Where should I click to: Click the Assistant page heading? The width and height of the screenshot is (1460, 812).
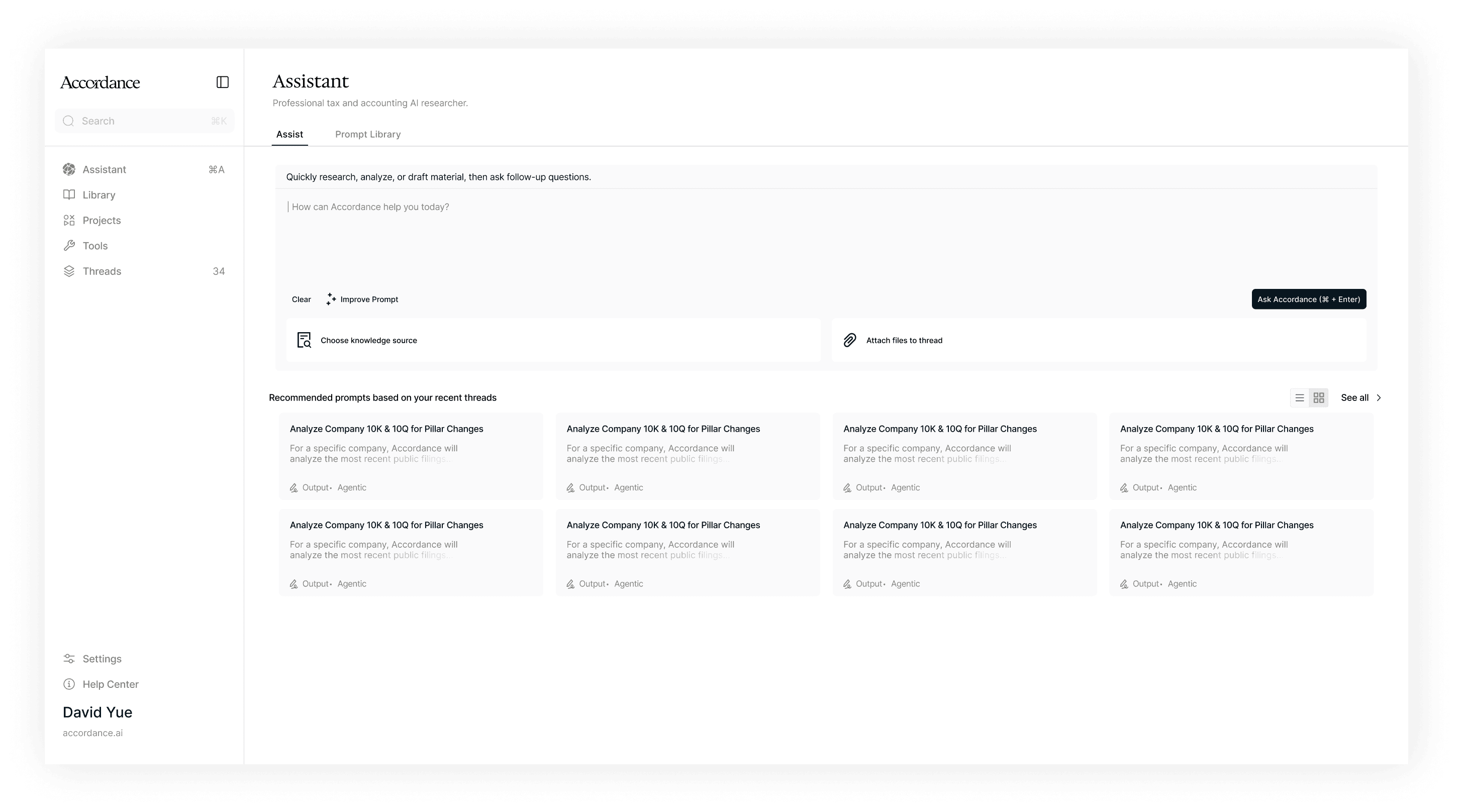point(311,81)
